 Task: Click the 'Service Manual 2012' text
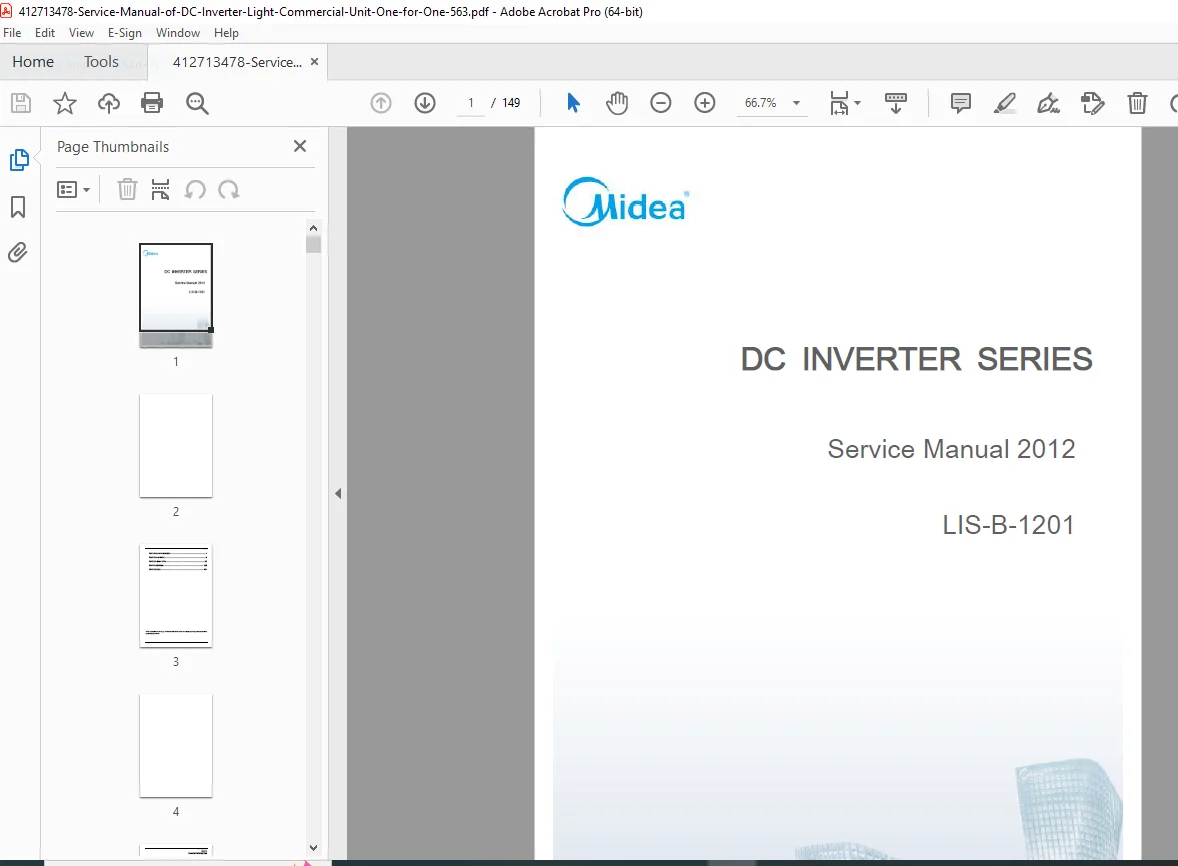tap(951, 449)
